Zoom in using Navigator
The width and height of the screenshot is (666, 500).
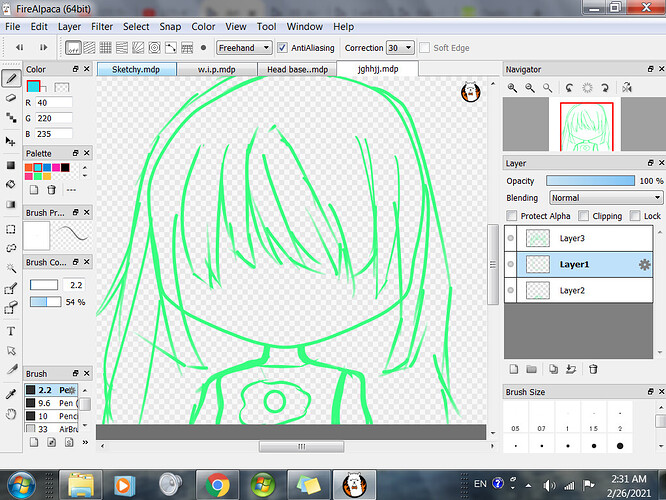point(512,88)
